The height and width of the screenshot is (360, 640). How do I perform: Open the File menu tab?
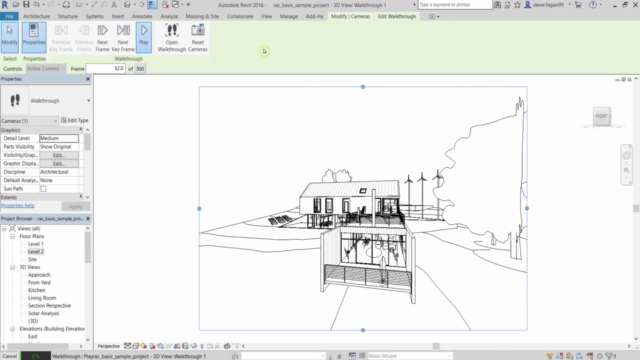click(9, 16)
